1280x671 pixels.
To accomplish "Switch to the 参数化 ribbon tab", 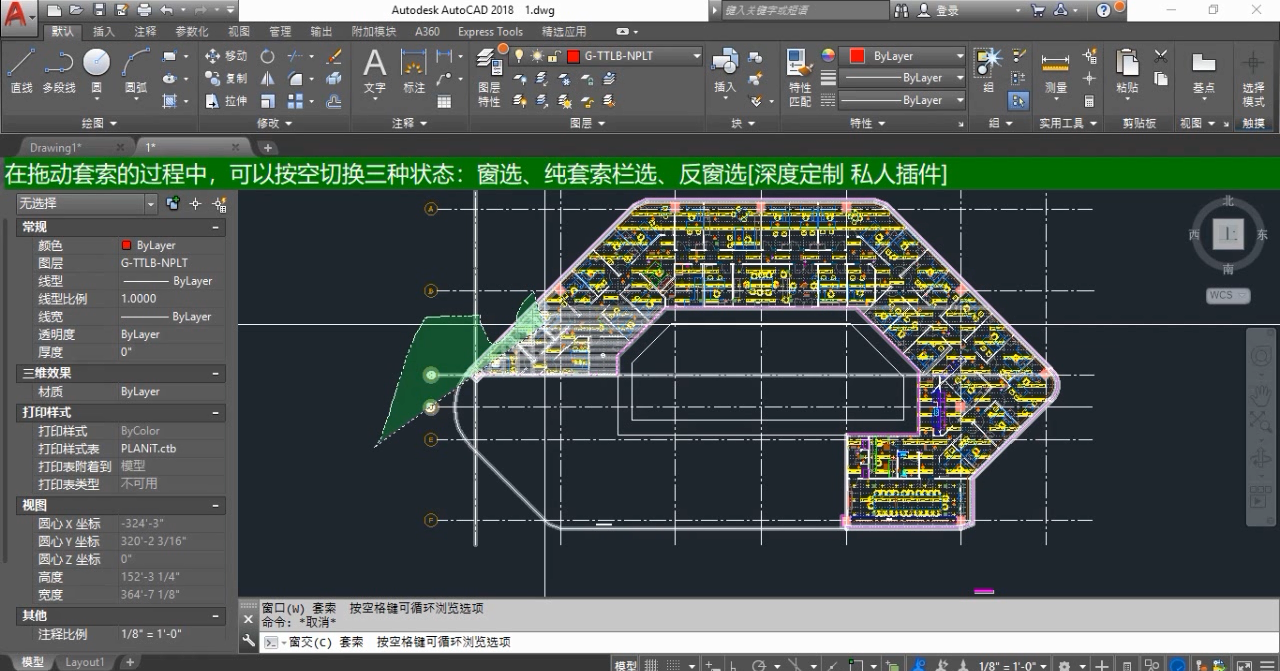I will [192, 31].
